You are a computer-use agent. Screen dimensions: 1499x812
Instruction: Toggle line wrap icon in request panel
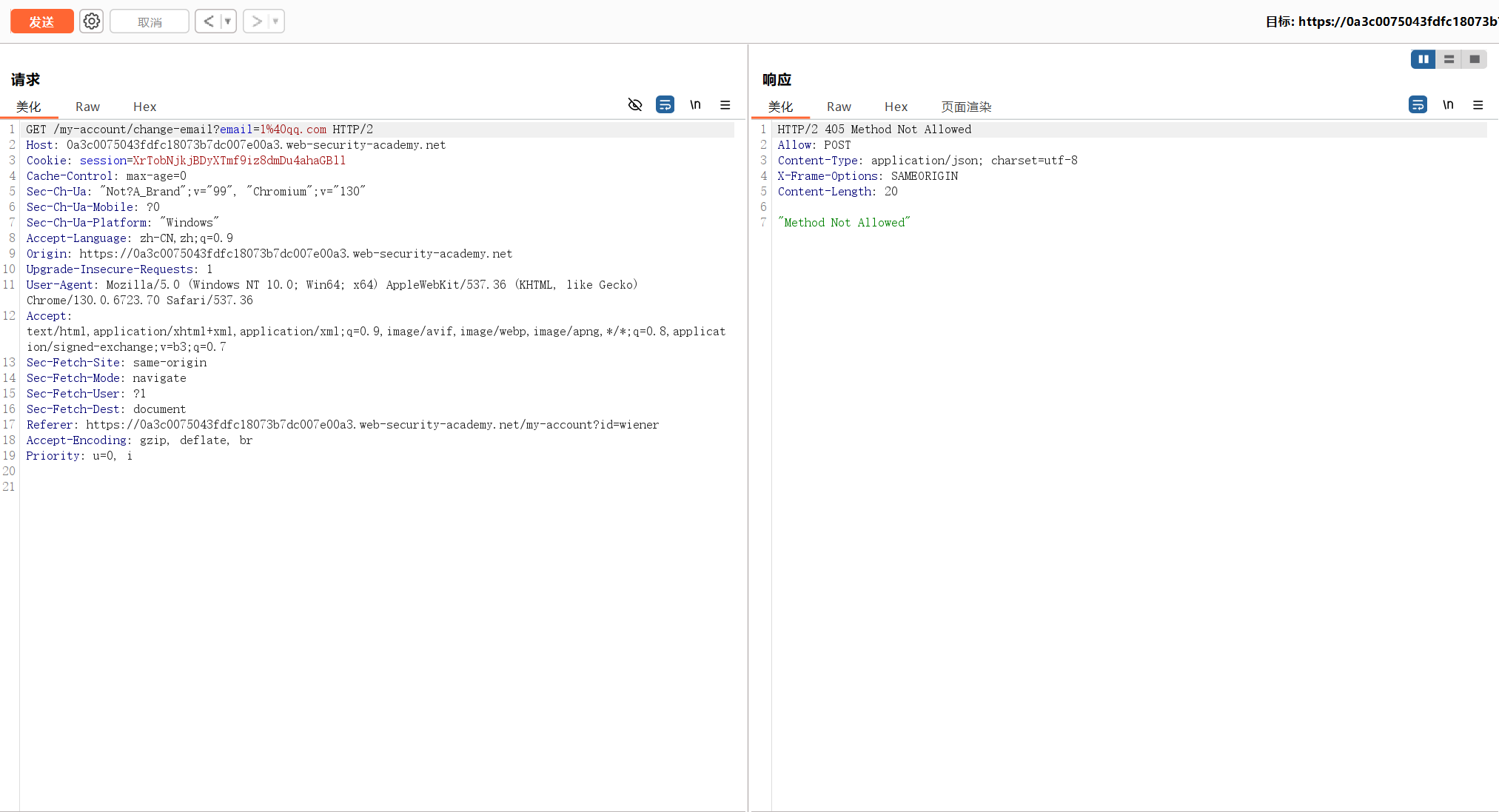[x=665, y=105]
